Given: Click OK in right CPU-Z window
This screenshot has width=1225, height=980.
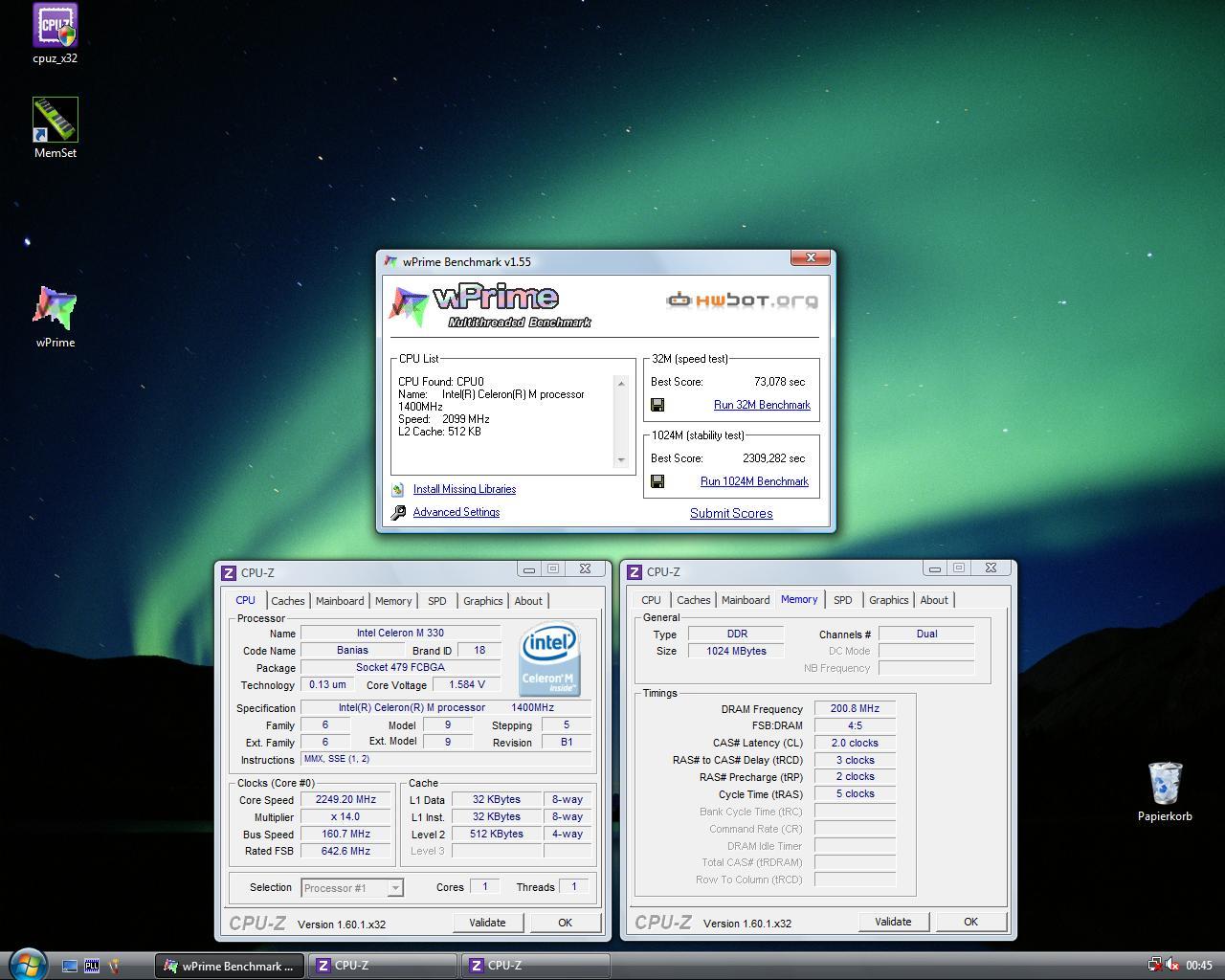Looking at the screenshot, I should tap(970, 922).
